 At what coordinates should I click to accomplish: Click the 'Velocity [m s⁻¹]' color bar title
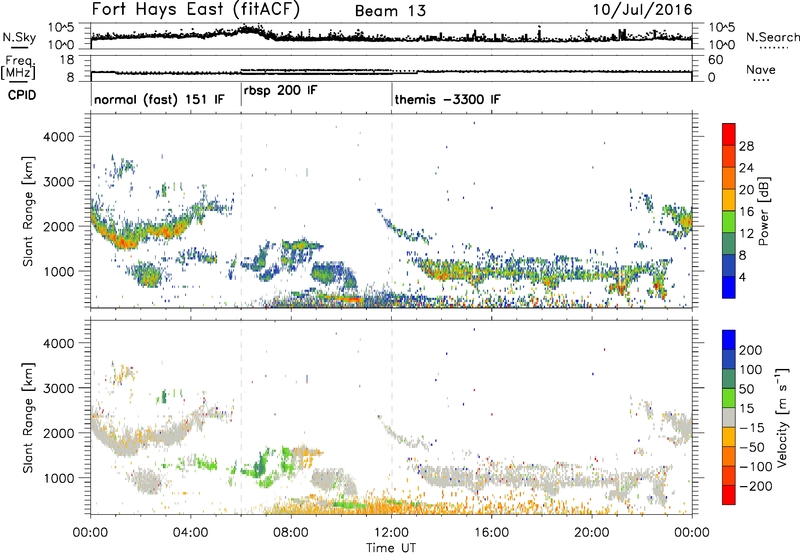click(782, 417)
